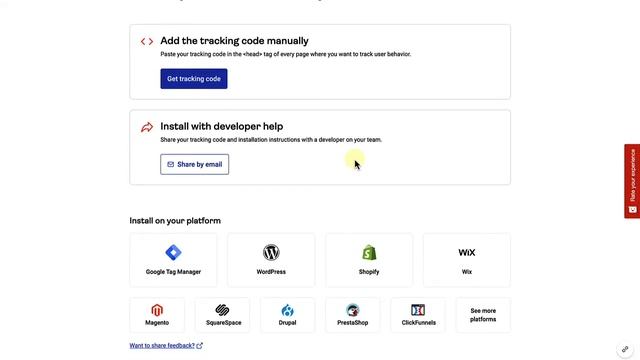Open the Want to share feedback link
Screen dimensions: 640x360
pos(162,346)
